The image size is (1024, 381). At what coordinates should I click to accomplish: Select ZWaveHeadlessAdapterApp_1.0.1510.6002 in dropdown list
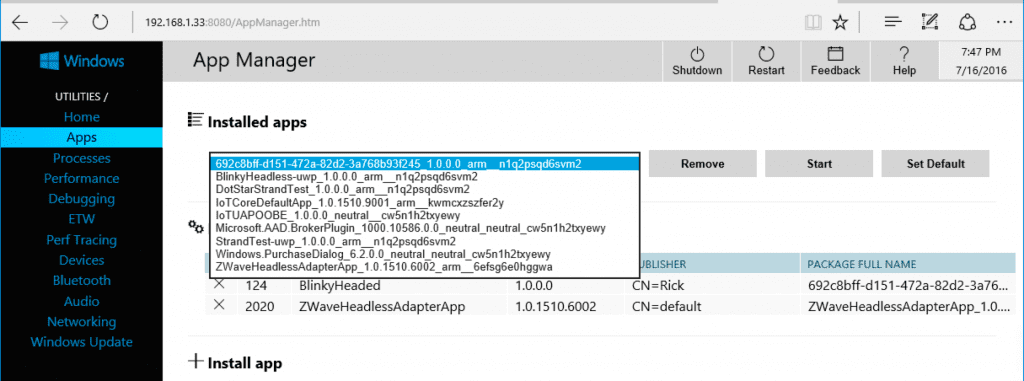click(x=424, y=267)
